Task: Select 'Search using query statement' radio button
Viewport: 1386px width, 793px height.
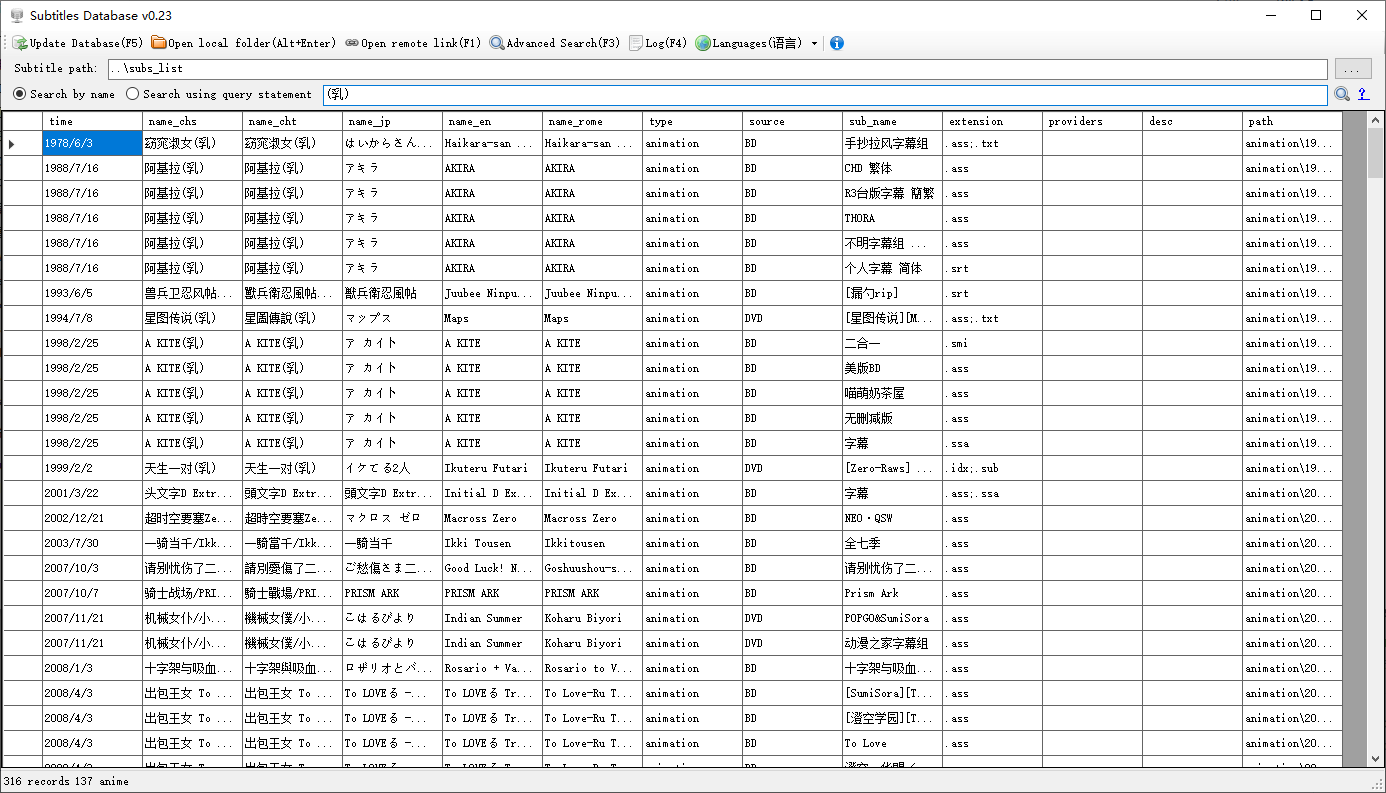Action: coord(219,94)
